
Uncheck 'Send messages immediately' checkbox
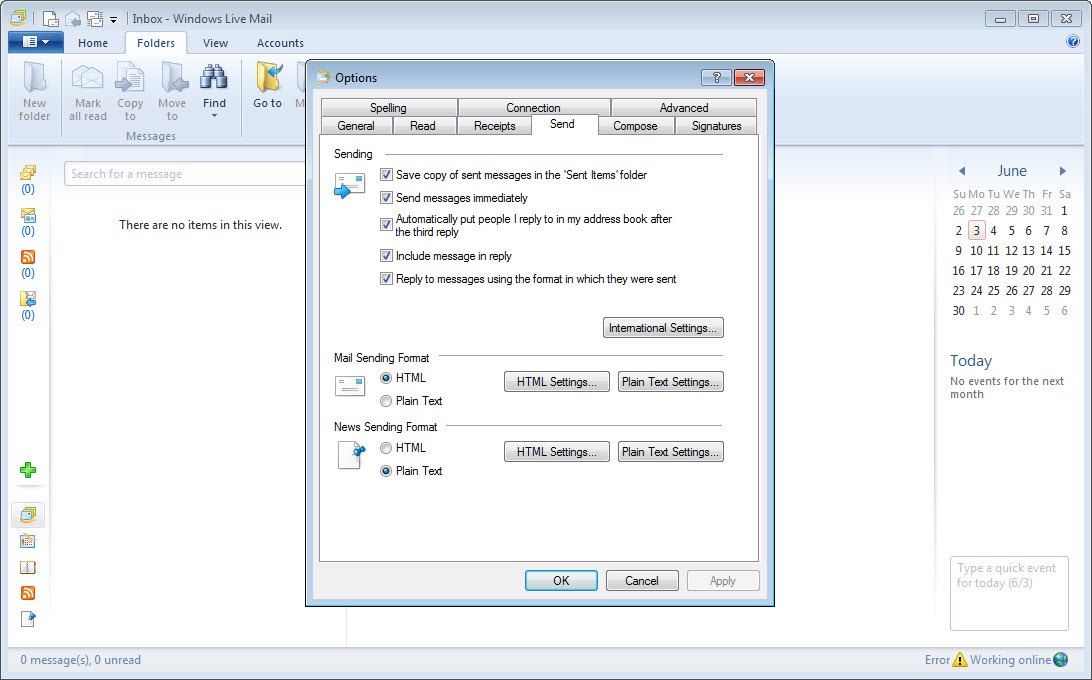[386, 198]
